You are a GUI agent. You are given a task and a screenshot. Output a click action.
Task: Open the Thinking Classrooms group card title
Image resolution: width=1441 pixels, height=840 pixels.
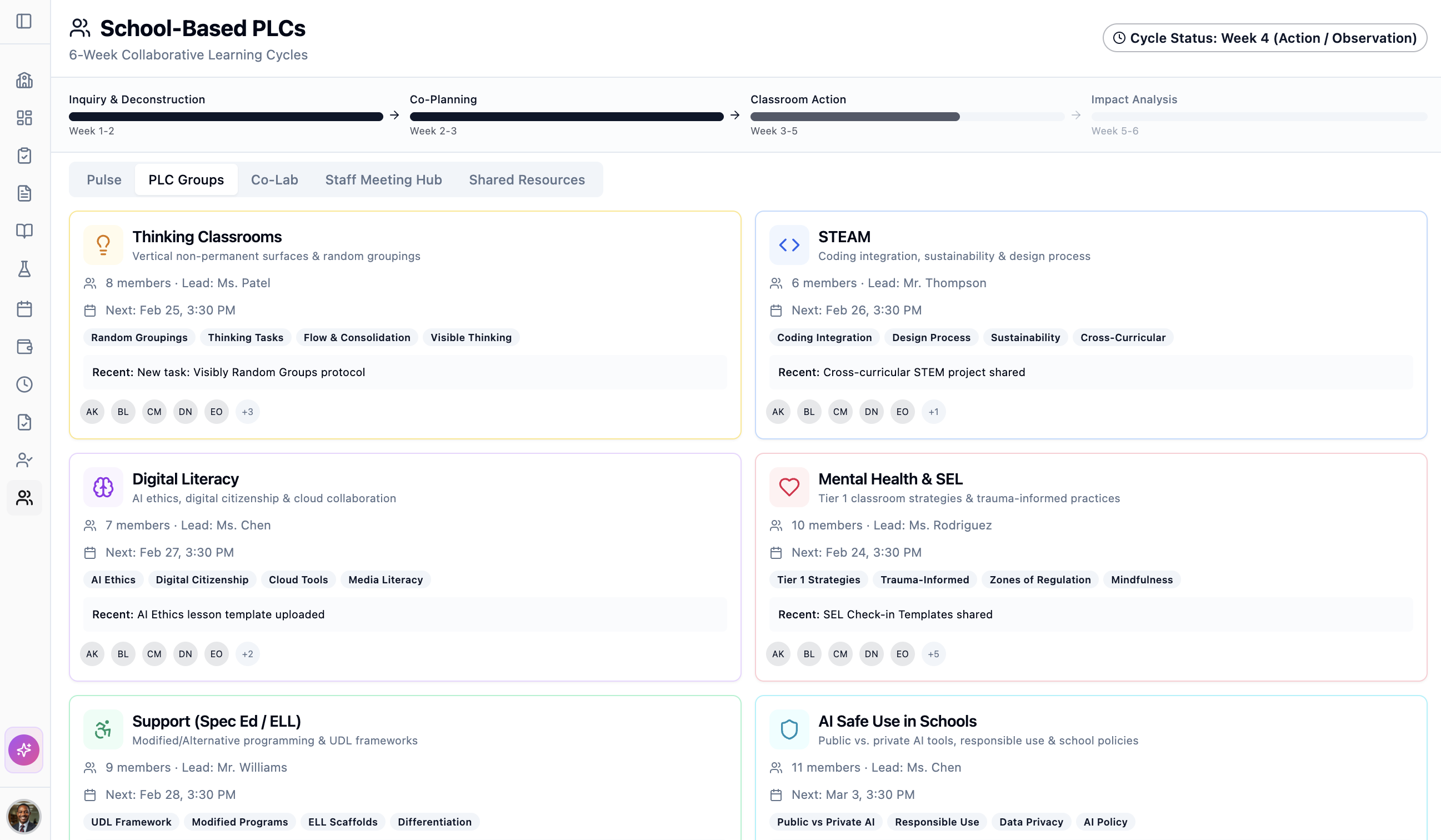[207, 237]
